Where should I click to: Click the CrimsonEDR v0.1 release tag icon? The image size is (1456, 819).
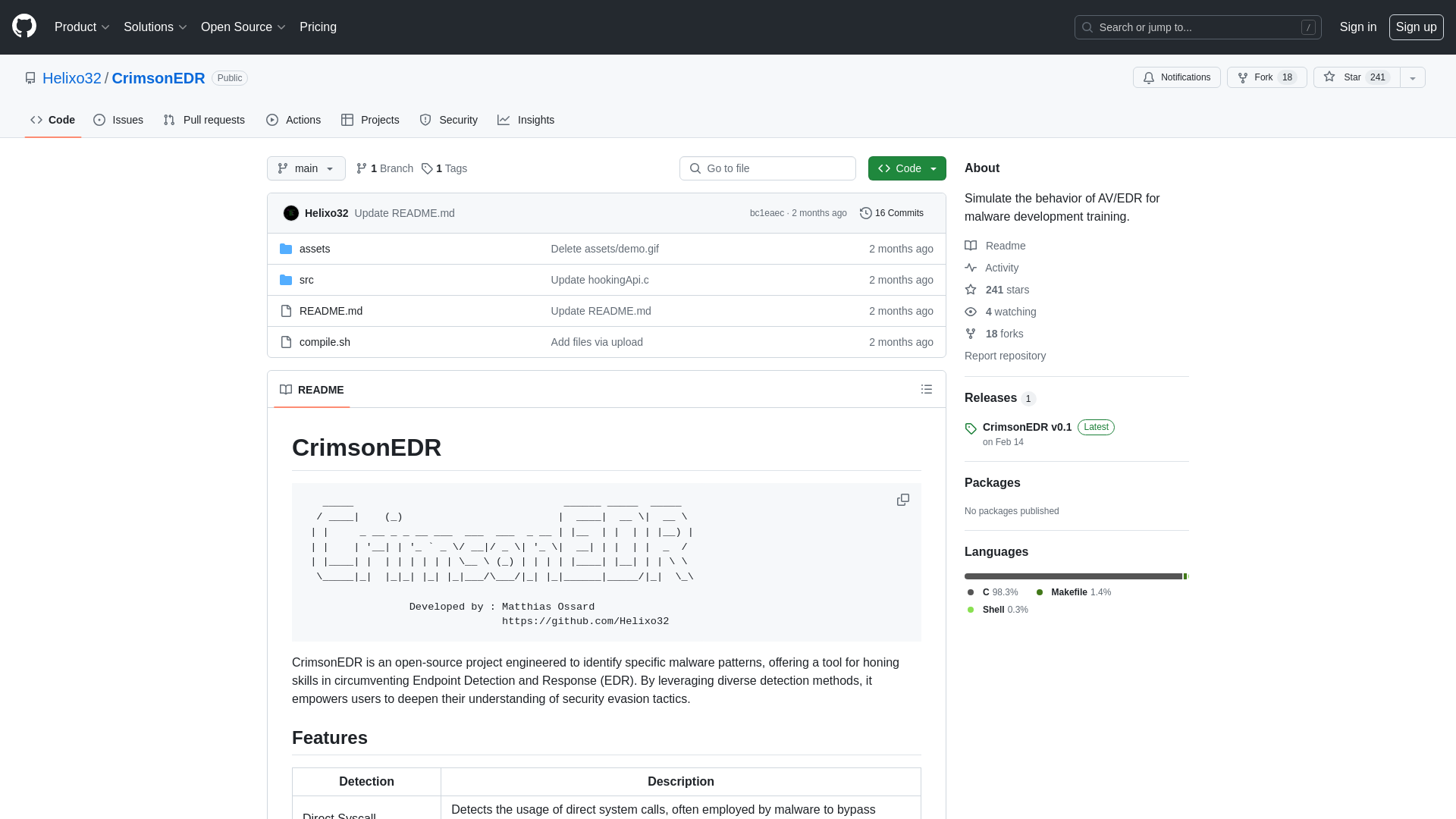(x=971, y=428)
